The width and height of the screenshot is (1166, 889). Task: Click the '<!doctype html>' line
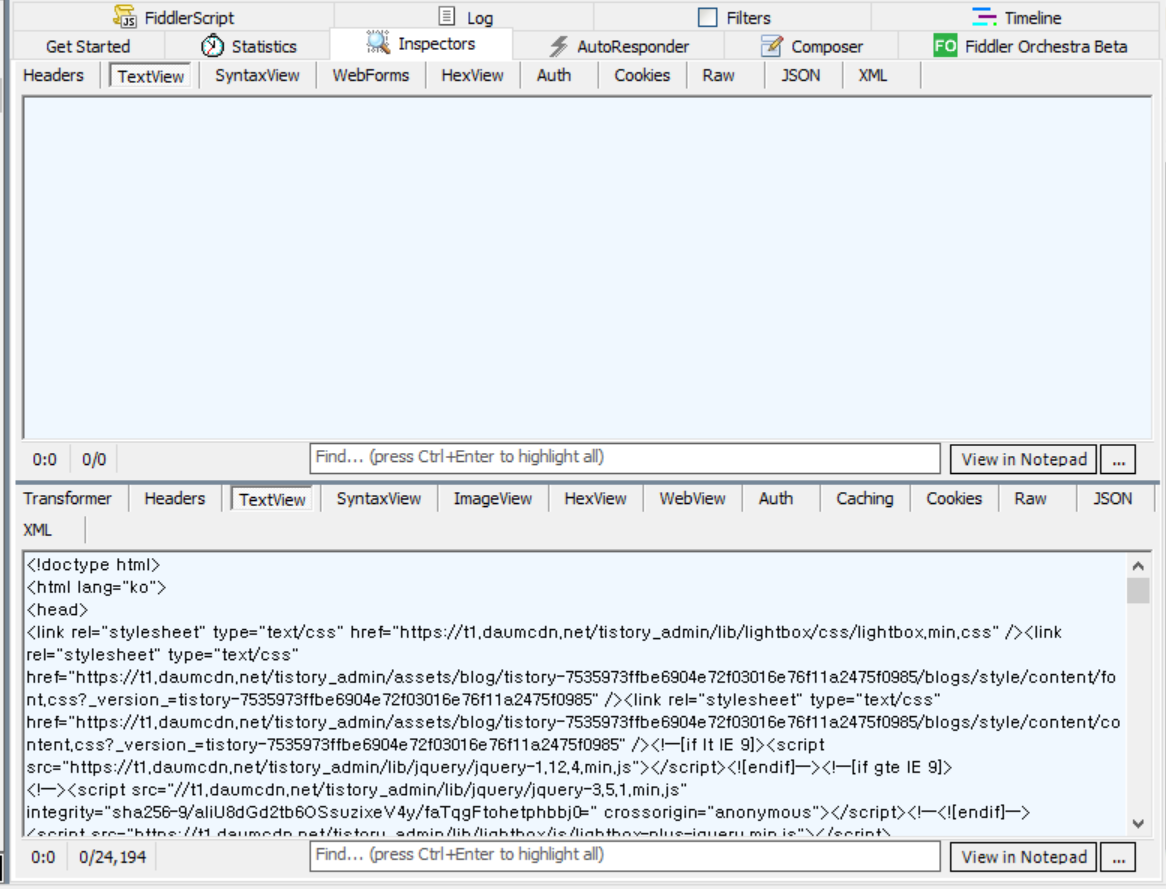pos(93,565)
